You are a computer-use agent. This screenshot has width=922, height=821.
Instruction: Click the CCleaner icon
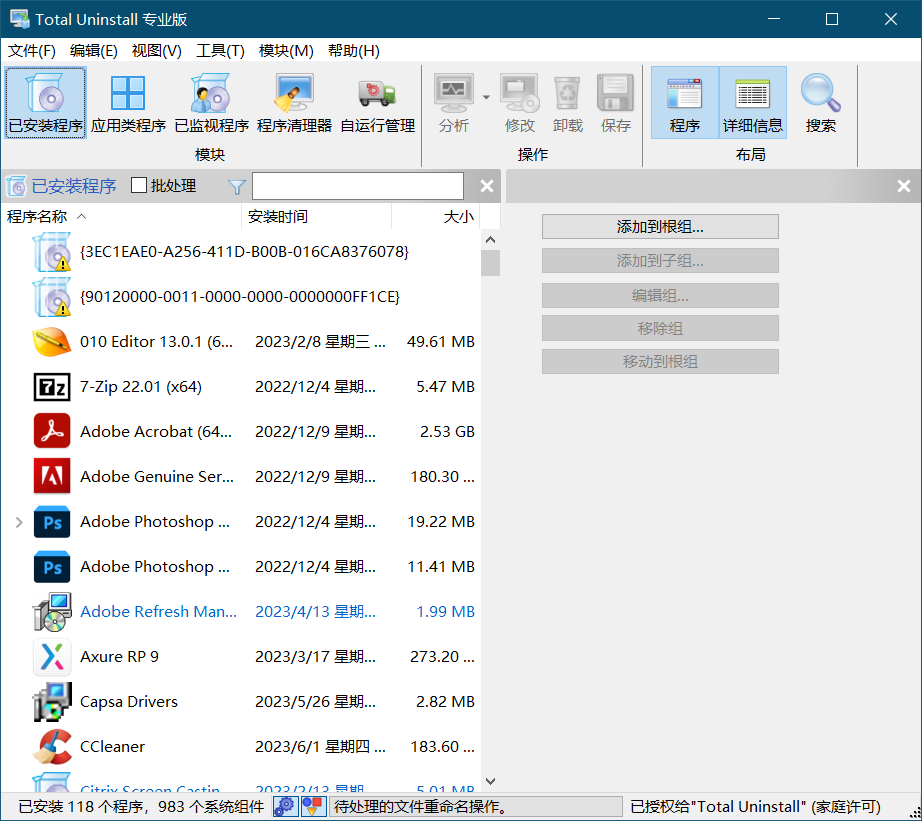click(52, 746)
